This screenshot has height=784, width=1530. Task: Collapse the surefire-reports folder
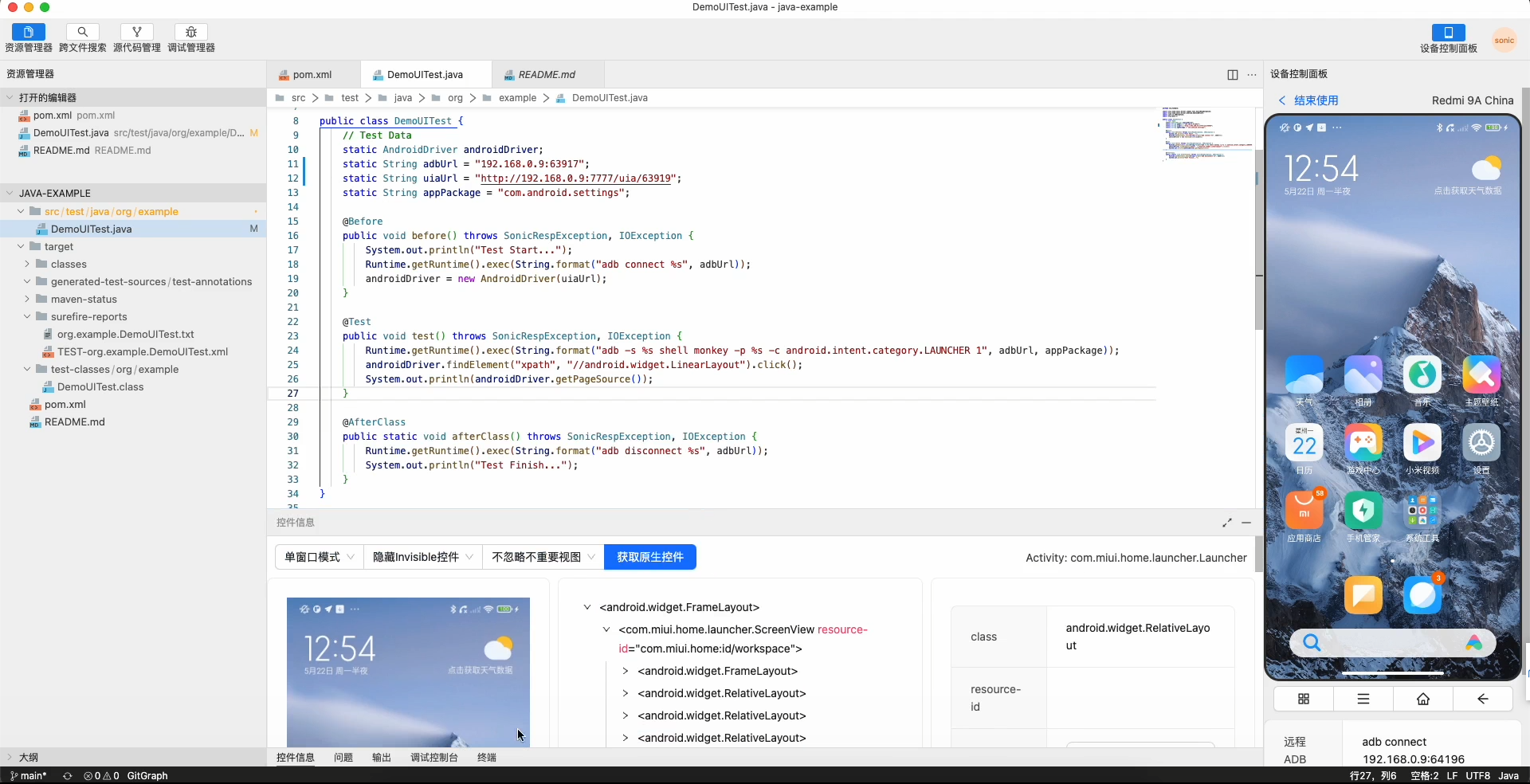tap(27, 316)
